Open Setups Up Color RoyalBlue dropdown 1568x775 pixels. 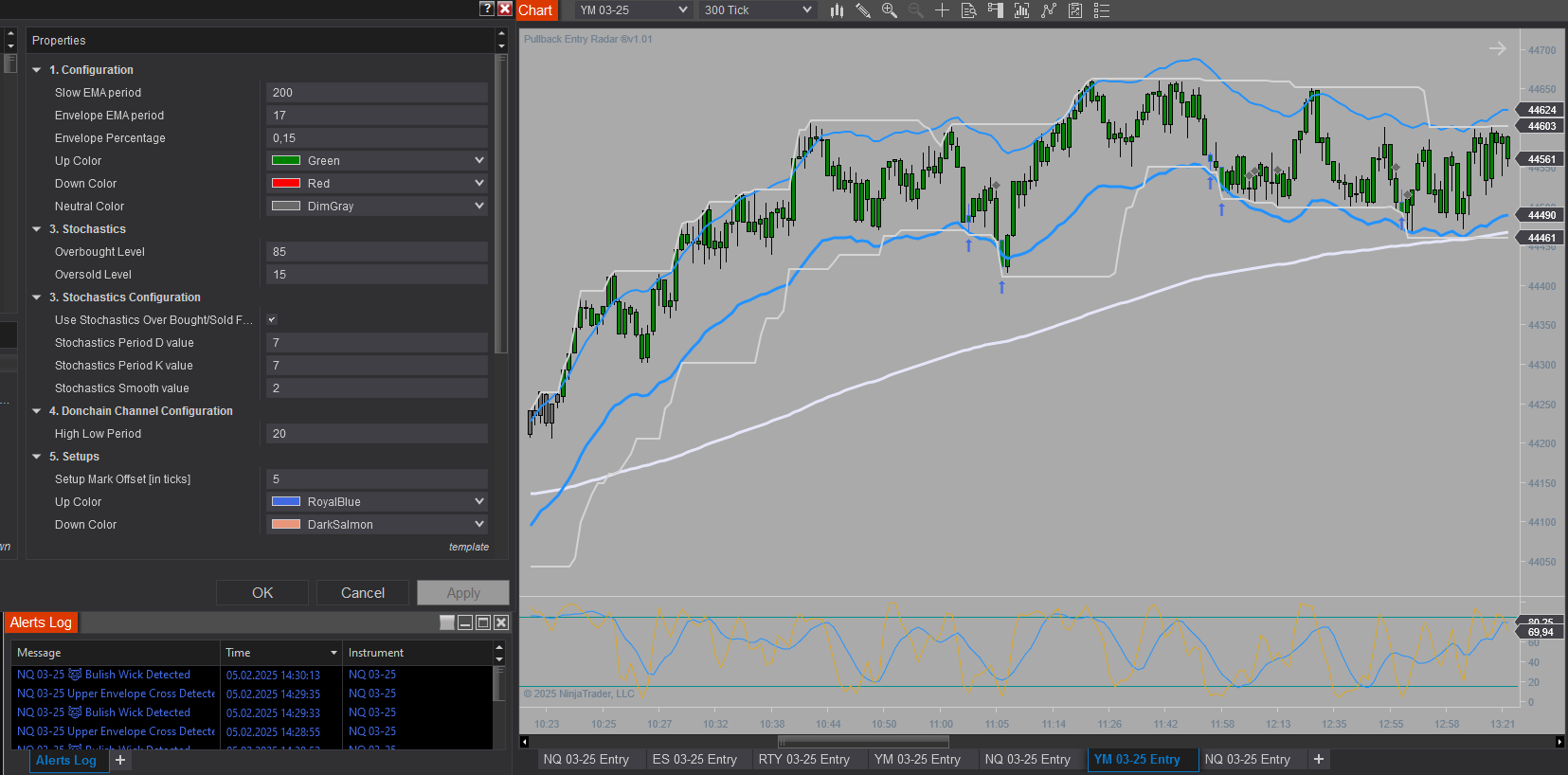pyautogui.click(x=377, y=501)
